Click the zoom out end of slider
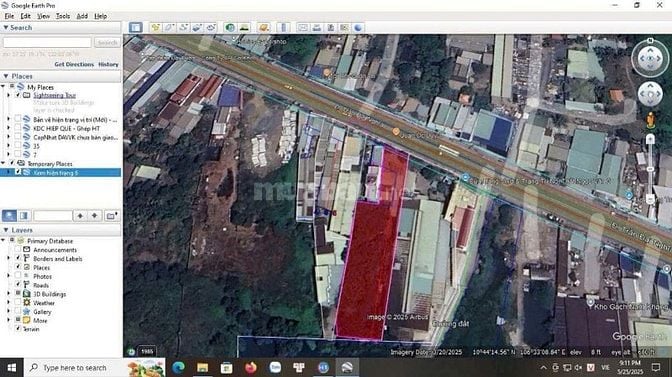 click(x=650, y=199)
